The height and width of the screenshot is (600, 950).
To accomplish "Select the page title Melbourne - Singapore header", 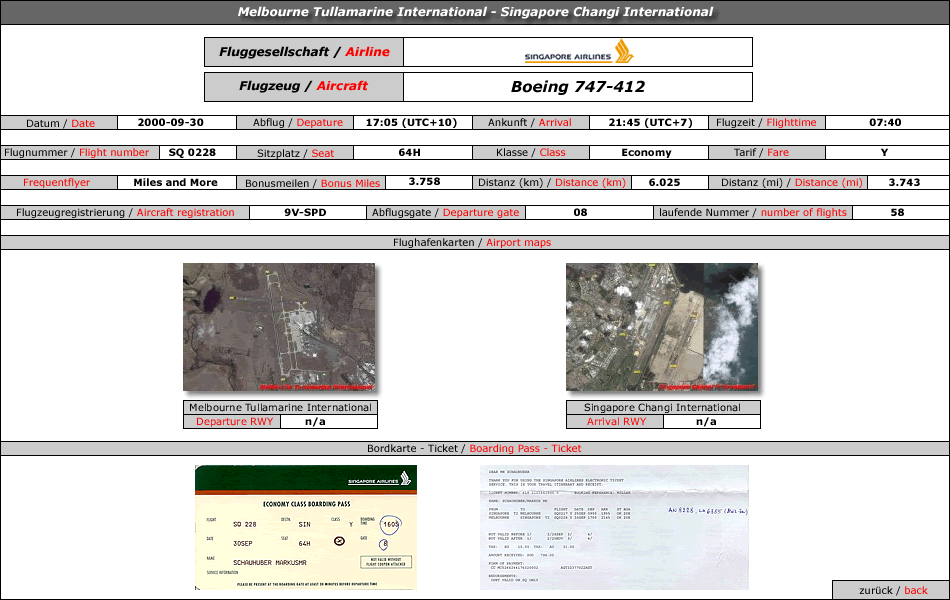I will pyautogui.click(x=475, y=12).
